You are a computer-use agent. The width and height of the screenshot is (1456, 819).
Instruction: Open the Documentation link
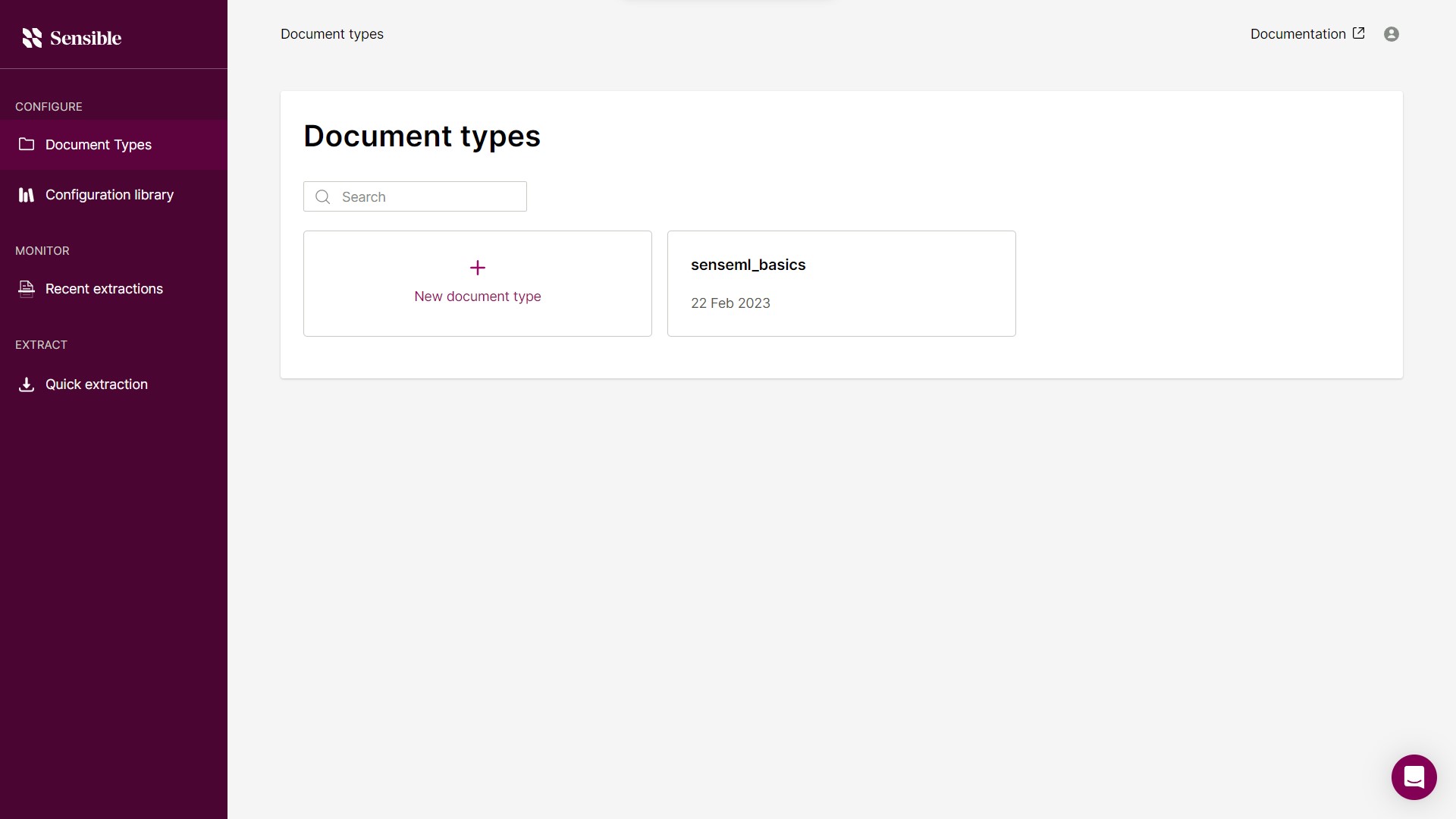click(x=1297, y=33)
